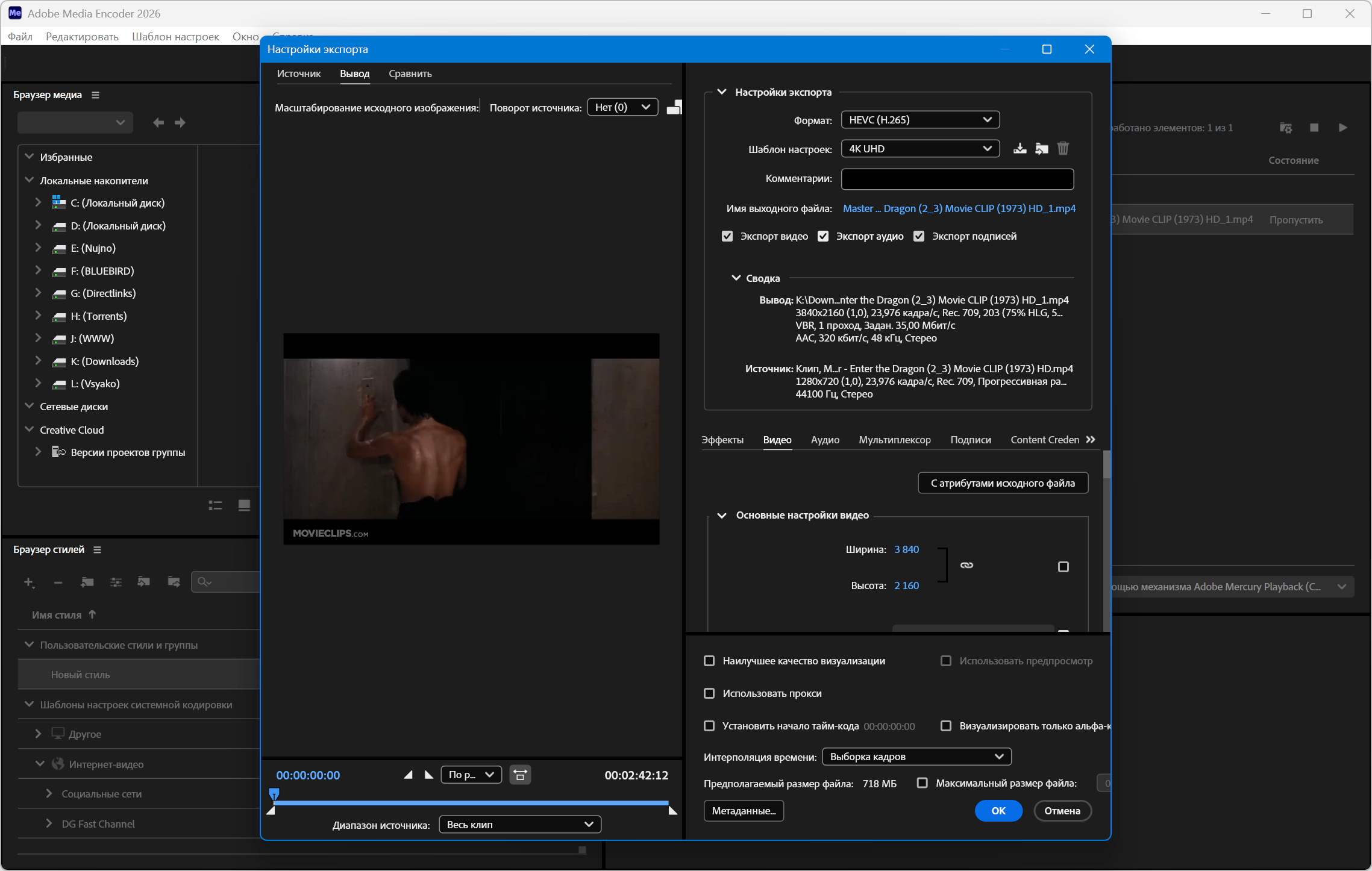Screen dimensions: 1372x871
Task: Click the delete preset trash icon
Action: (x=1063, y=149)
